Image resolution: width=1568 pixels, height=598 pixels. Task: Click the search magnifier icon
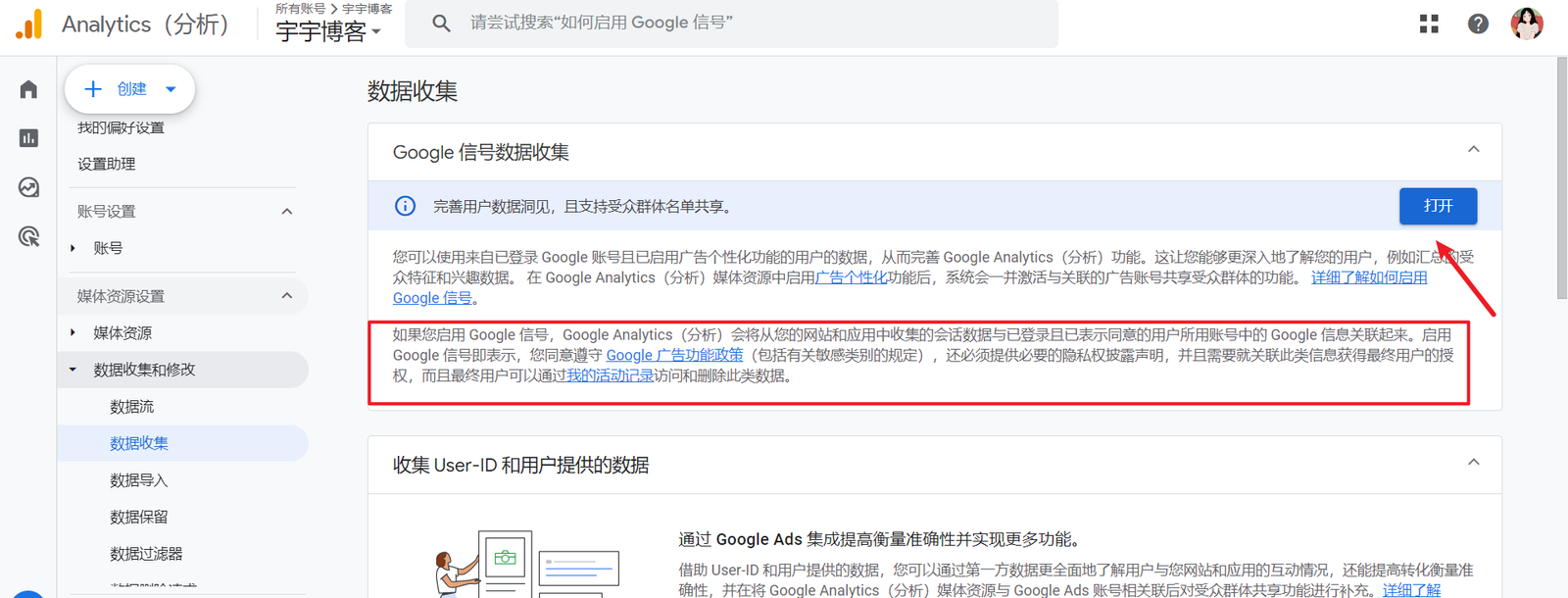442,23
